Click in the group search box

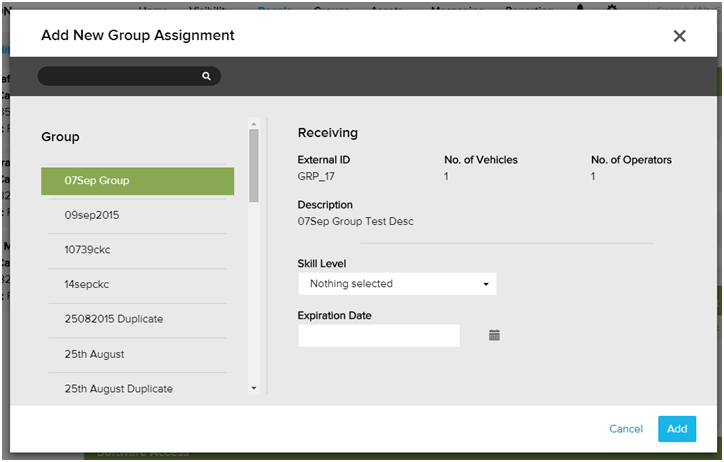120,76
